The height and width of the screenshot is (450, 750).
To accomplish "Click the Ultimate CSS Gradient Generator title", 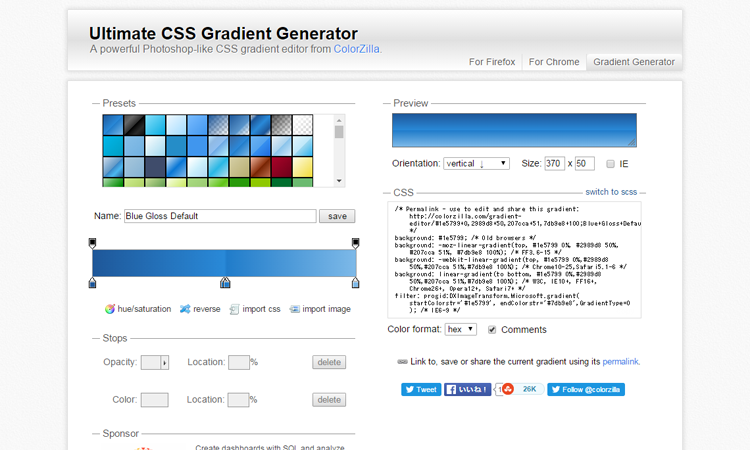I will tap(223, 33).
